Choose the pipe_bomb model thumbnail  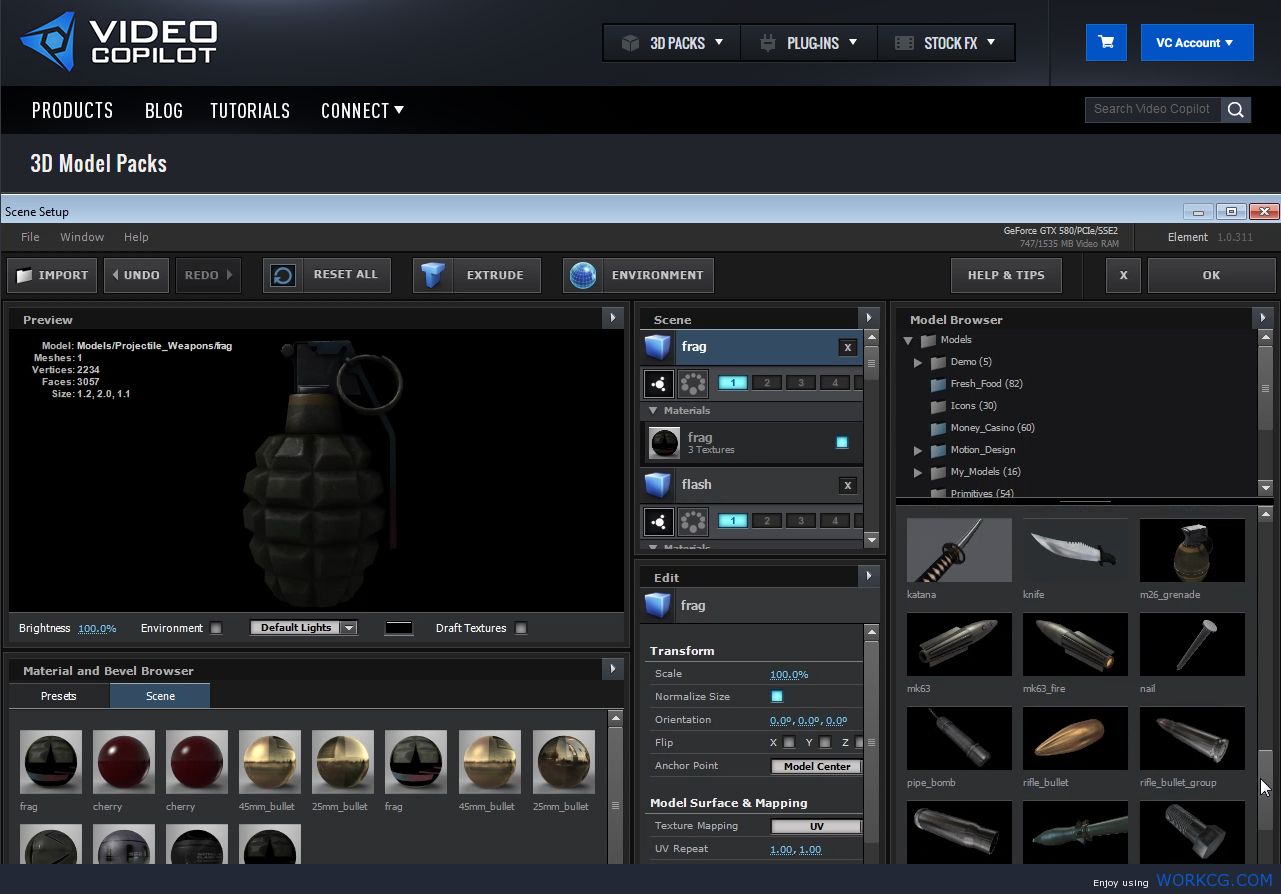[959, 739]
